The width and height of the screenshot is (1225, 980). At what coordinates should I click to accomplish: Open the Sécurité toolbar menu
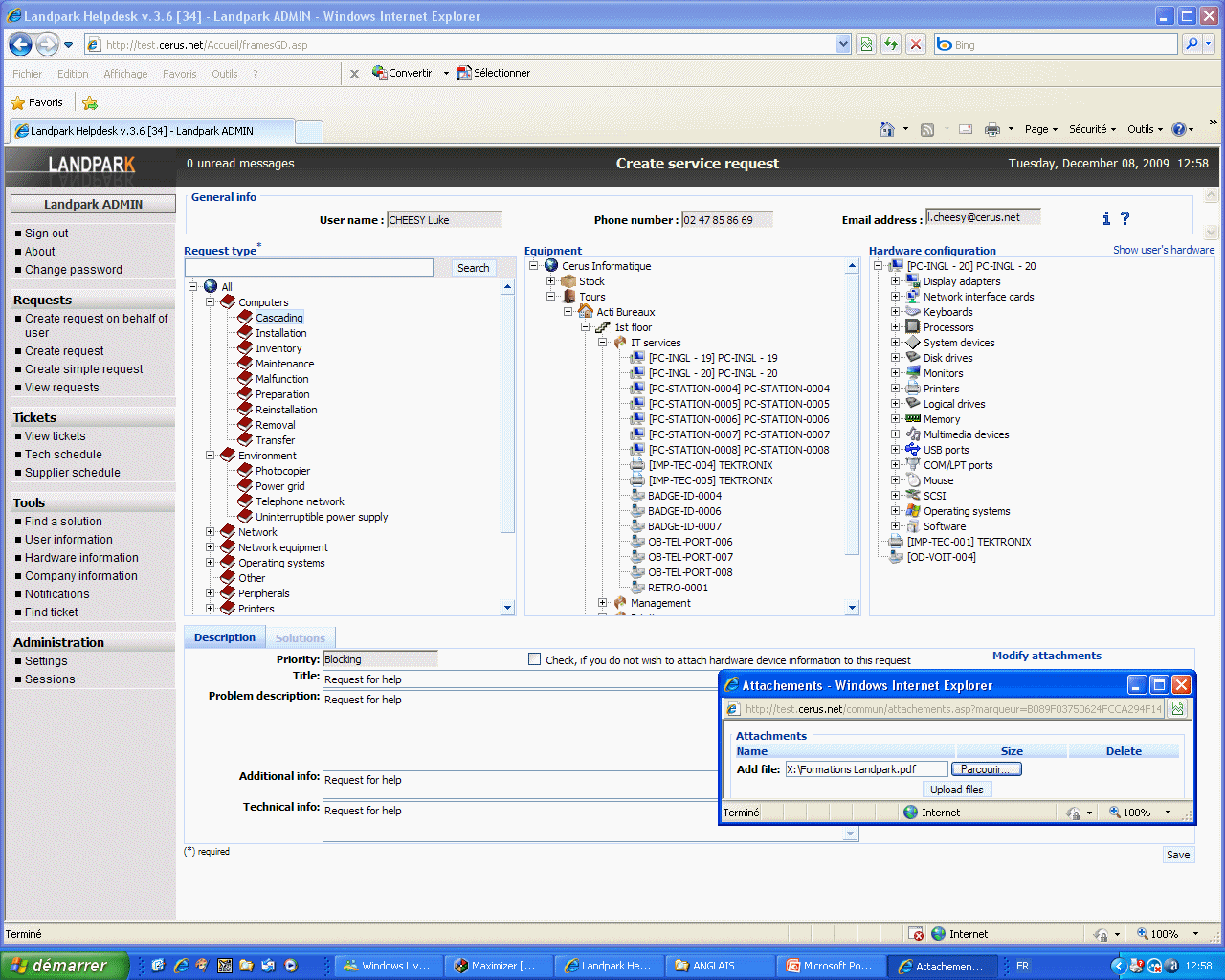[1092, 129]
